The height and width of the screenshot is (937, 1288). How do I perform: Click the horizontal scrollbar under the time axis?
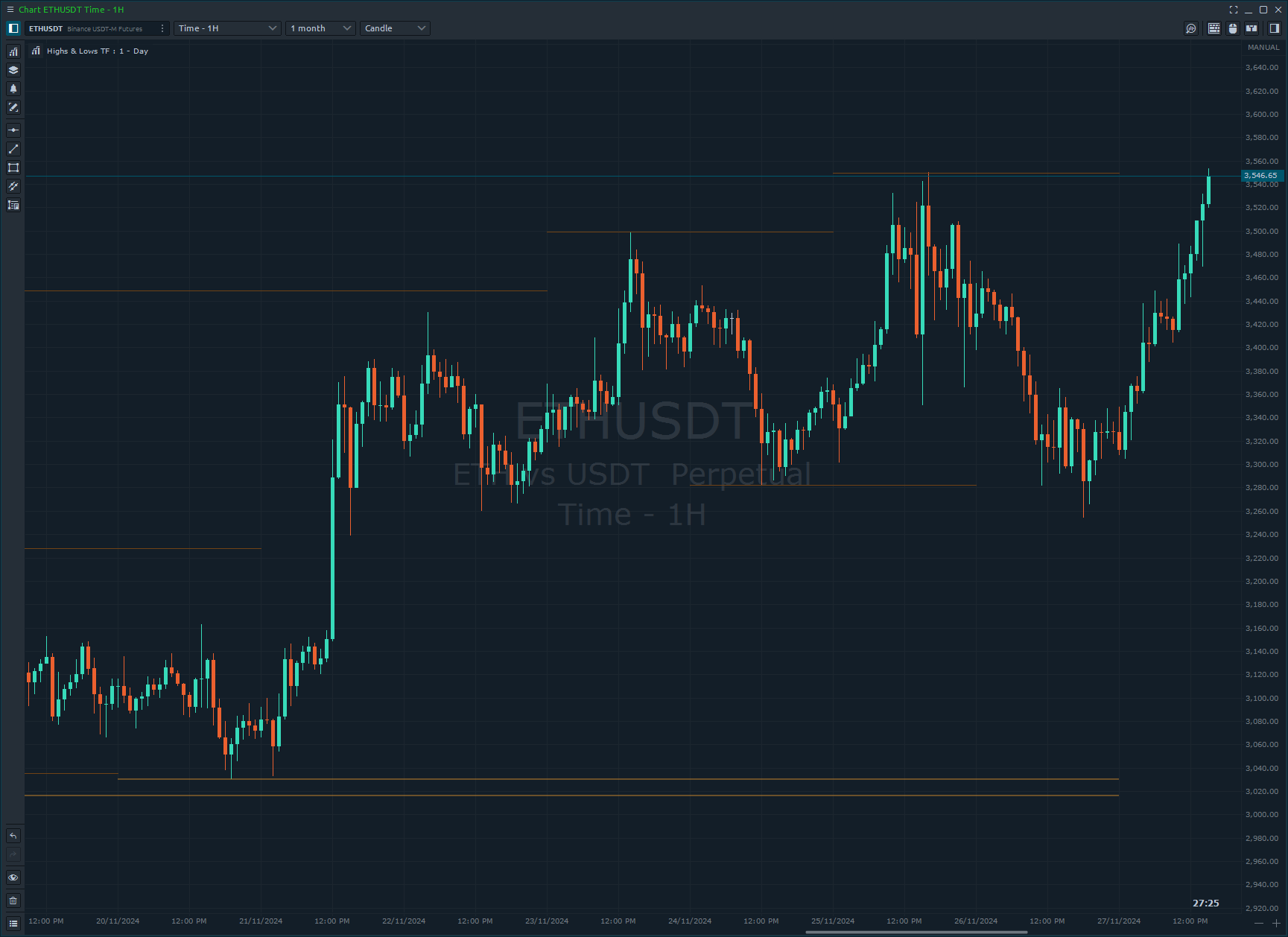916,932
